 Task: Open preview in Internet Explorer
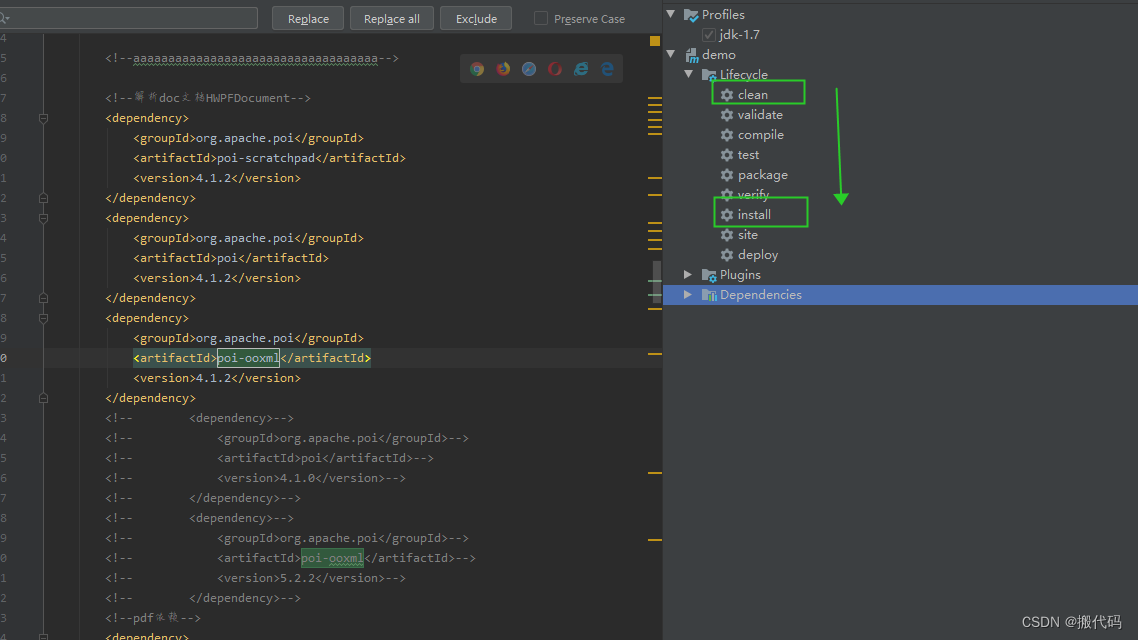[581, 69]
